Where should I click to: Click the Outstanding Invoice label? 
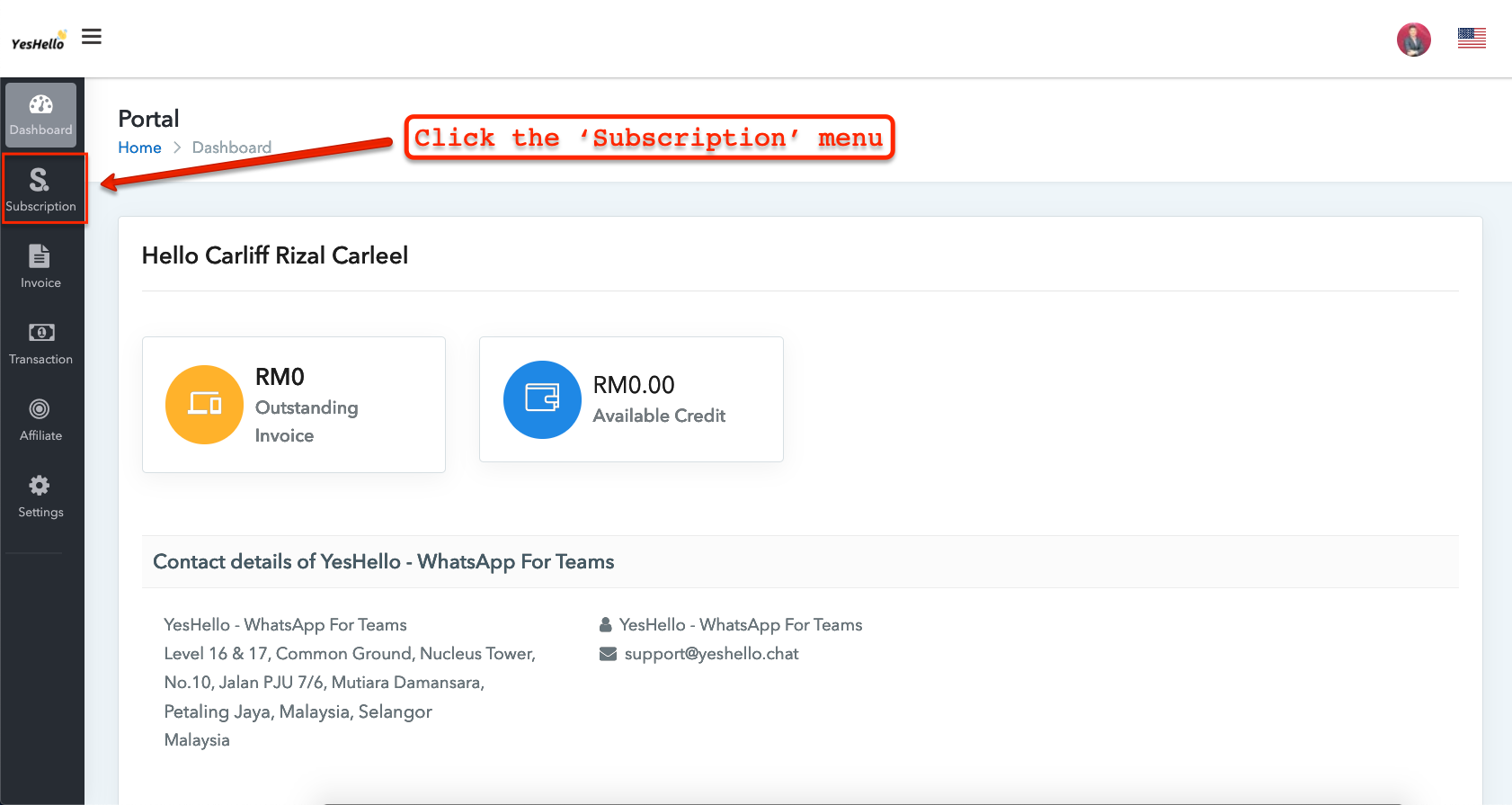click(x=307, y=421)
